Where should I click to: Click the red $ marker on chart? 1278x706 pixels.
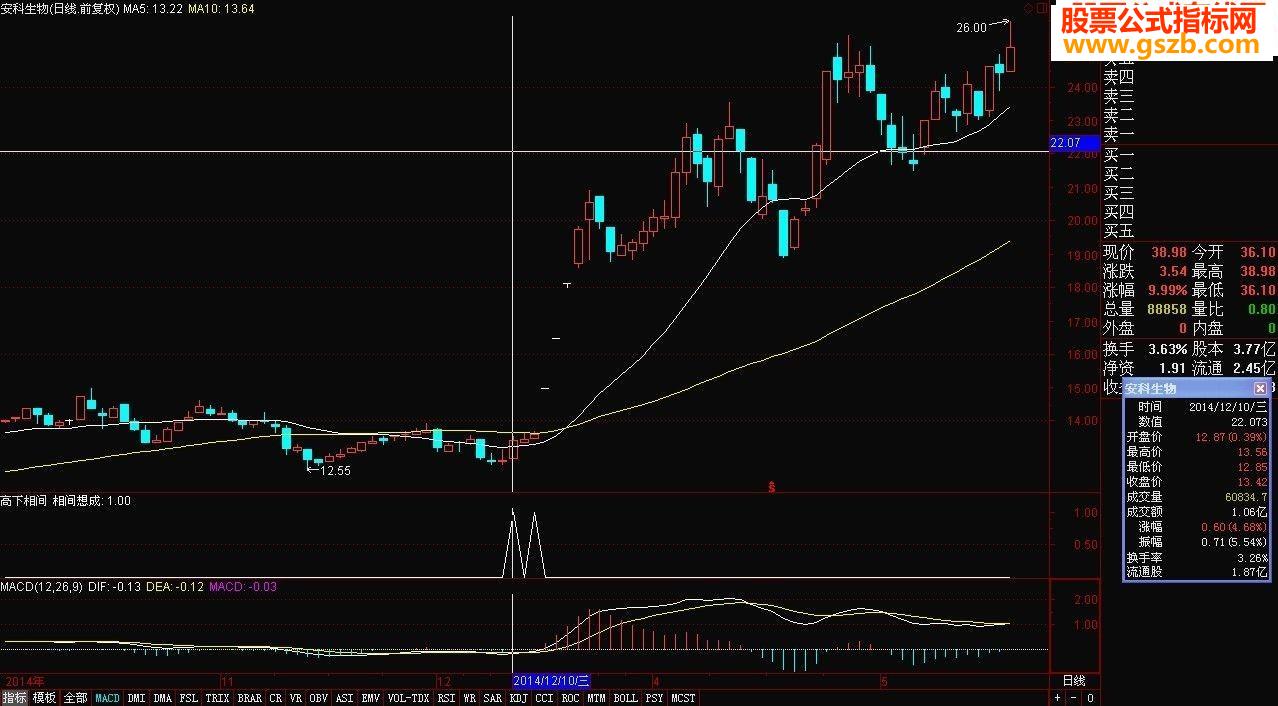pos(772,487)
